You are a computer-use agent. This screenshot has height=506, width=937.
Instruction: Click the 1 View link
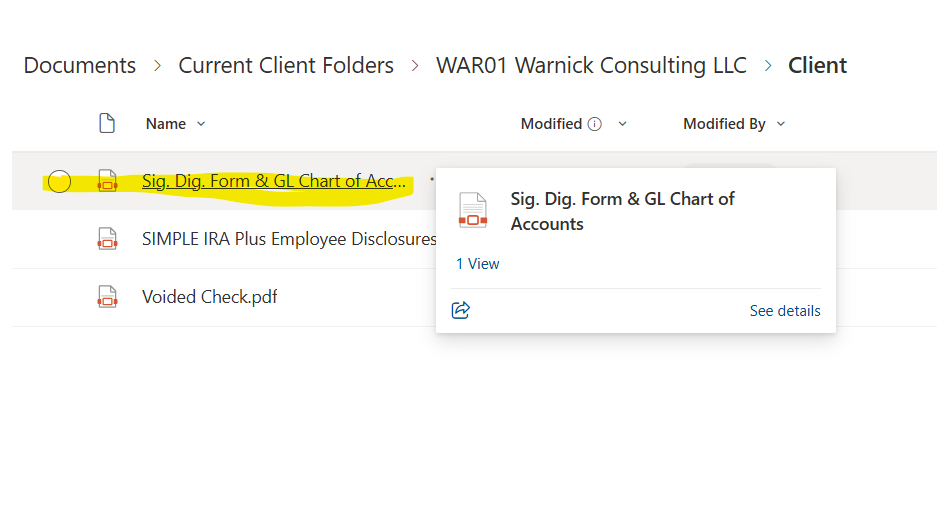pyautogui.click(x=478, y=264)
